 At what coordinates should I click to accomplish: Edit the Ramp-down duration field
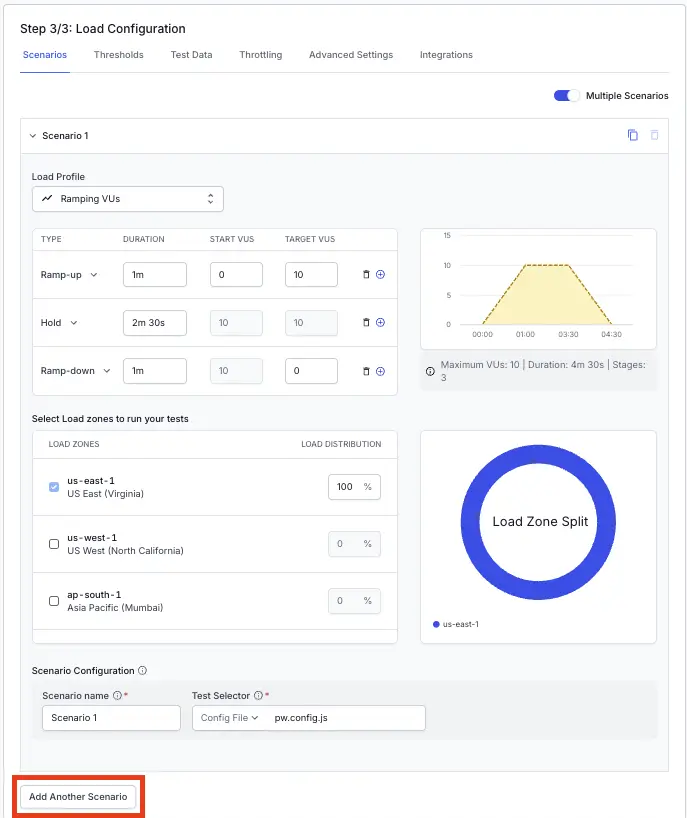click(155, 371)
